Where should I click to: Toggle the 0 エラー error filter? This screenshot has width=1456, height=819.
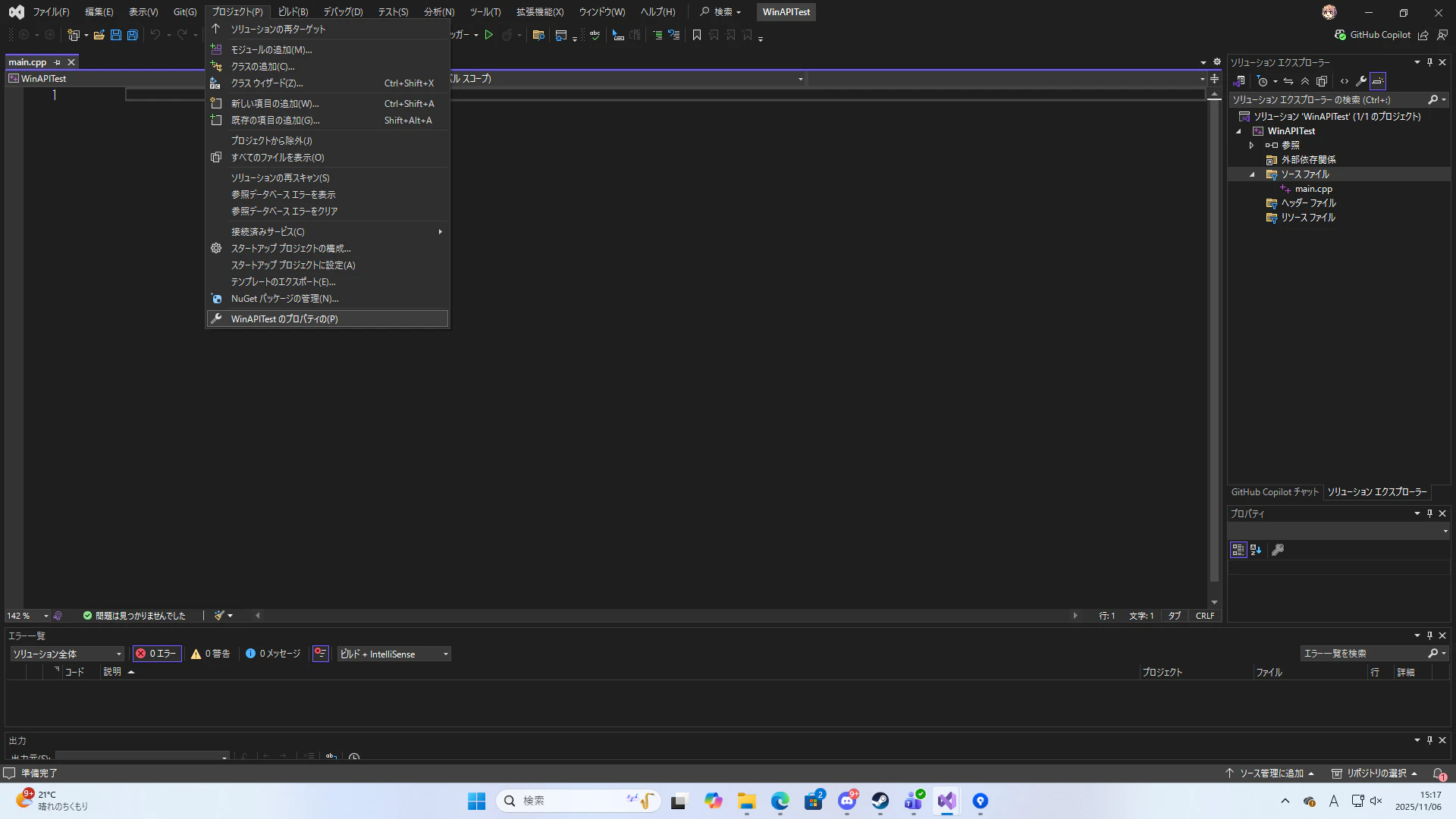[157, 654]
